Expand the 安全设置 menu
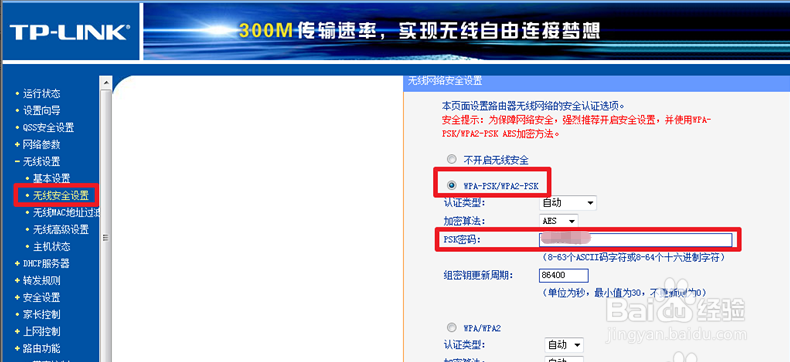This screenshot has width=790, height=362. tap(41, 298)
